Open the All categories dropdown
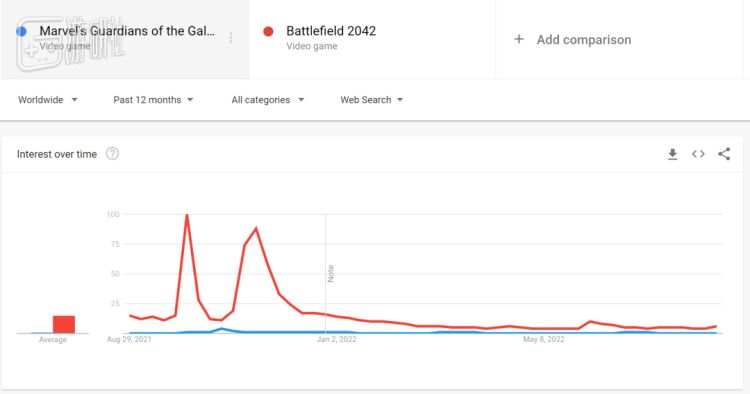This screenshot has width=750, height=394. 268,100
